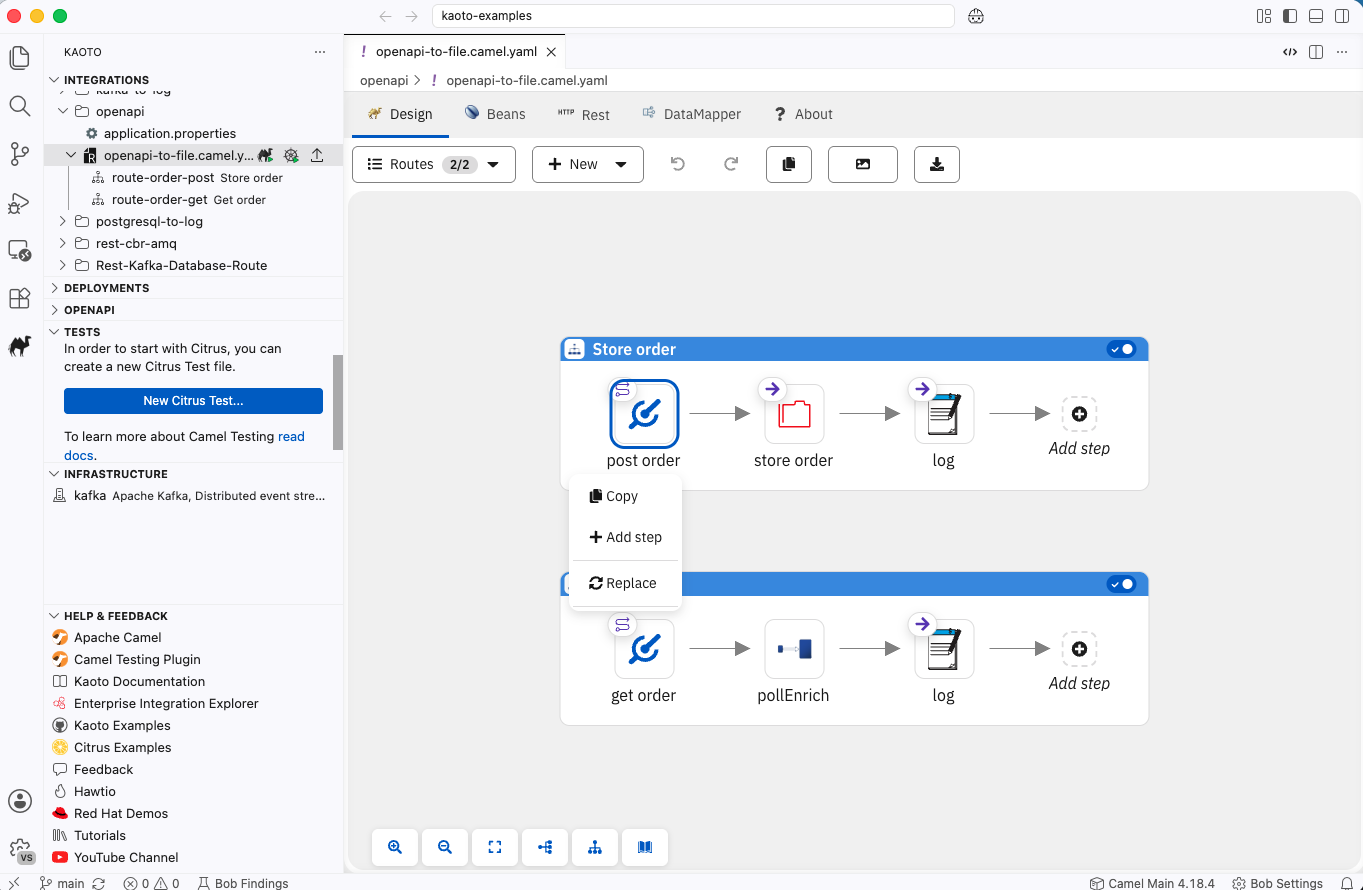Zoom out on the canvas

[x=445, y=847]
